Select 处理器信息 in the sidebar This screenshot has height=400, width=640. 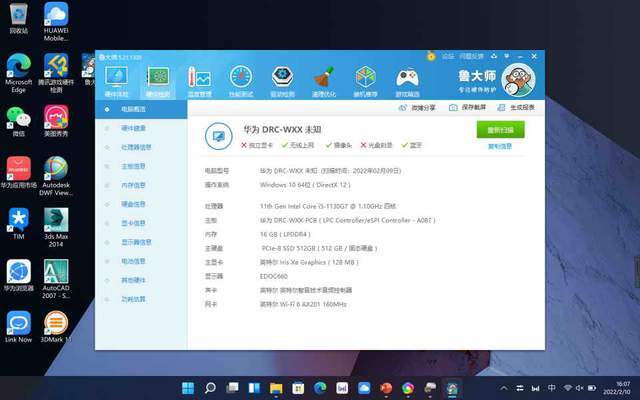click(141, 147)
